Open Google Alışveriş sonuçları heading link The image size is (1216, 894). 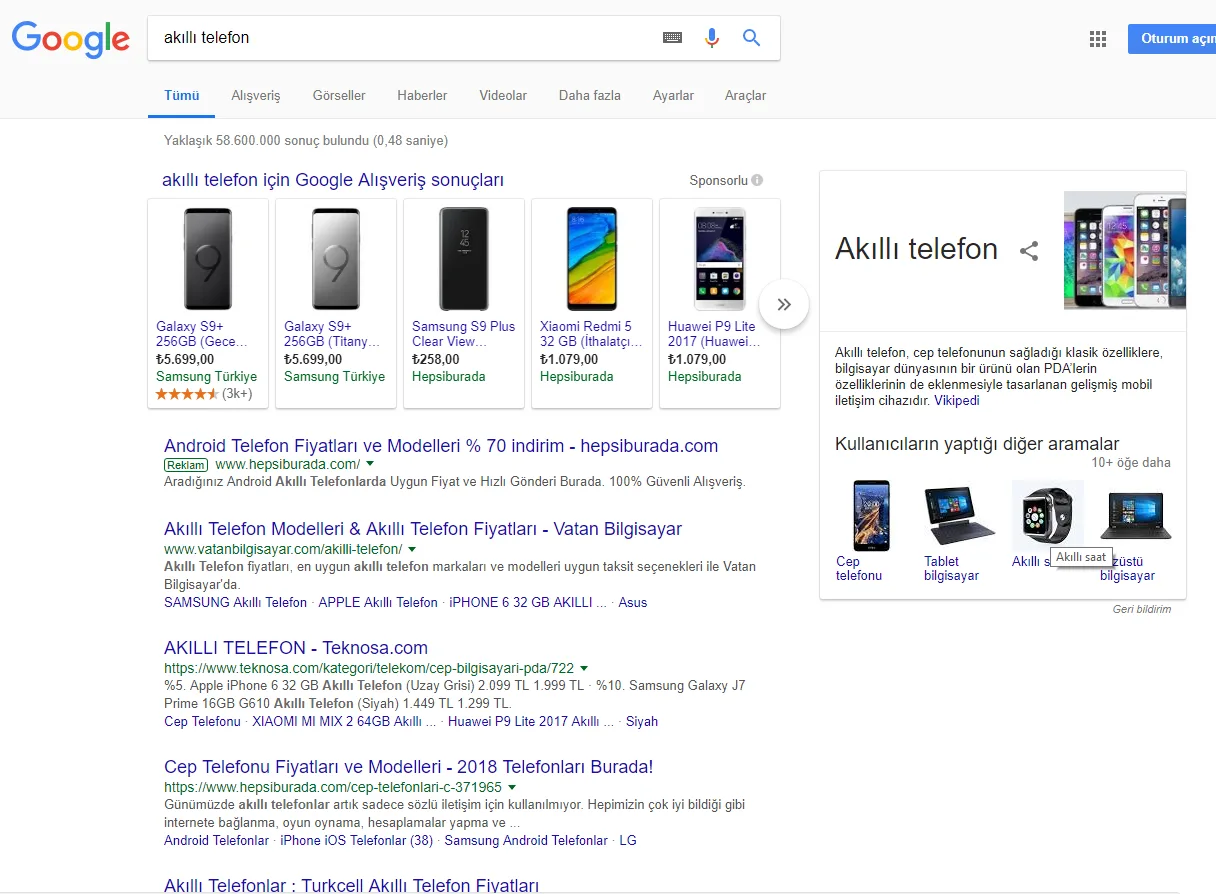coord(333,180)
